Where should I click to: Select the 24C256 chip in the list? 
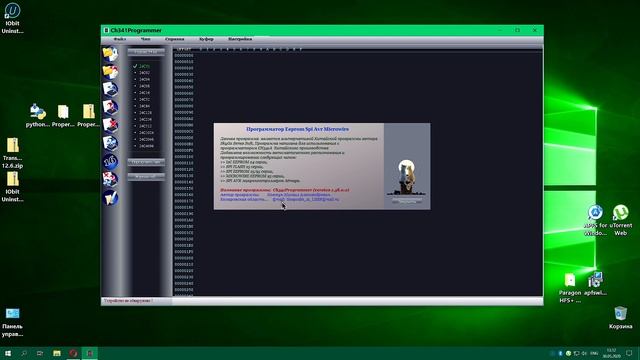(x=145, y=119)
